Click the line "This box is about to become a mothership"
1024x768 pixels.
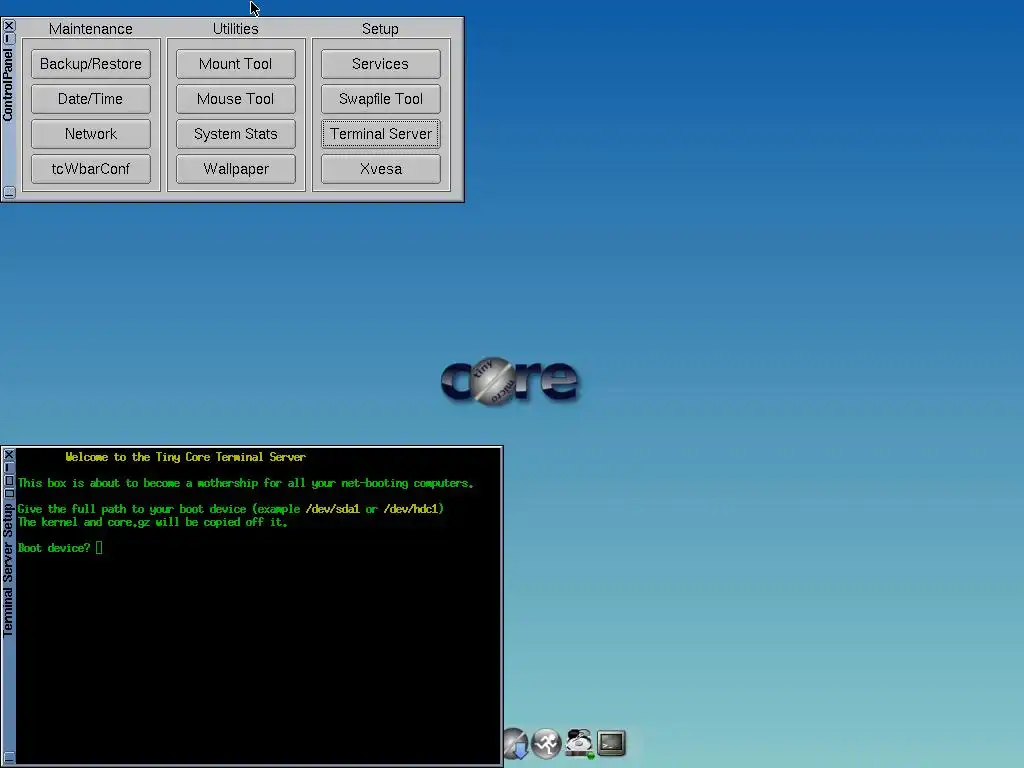[x=246, y=483]
